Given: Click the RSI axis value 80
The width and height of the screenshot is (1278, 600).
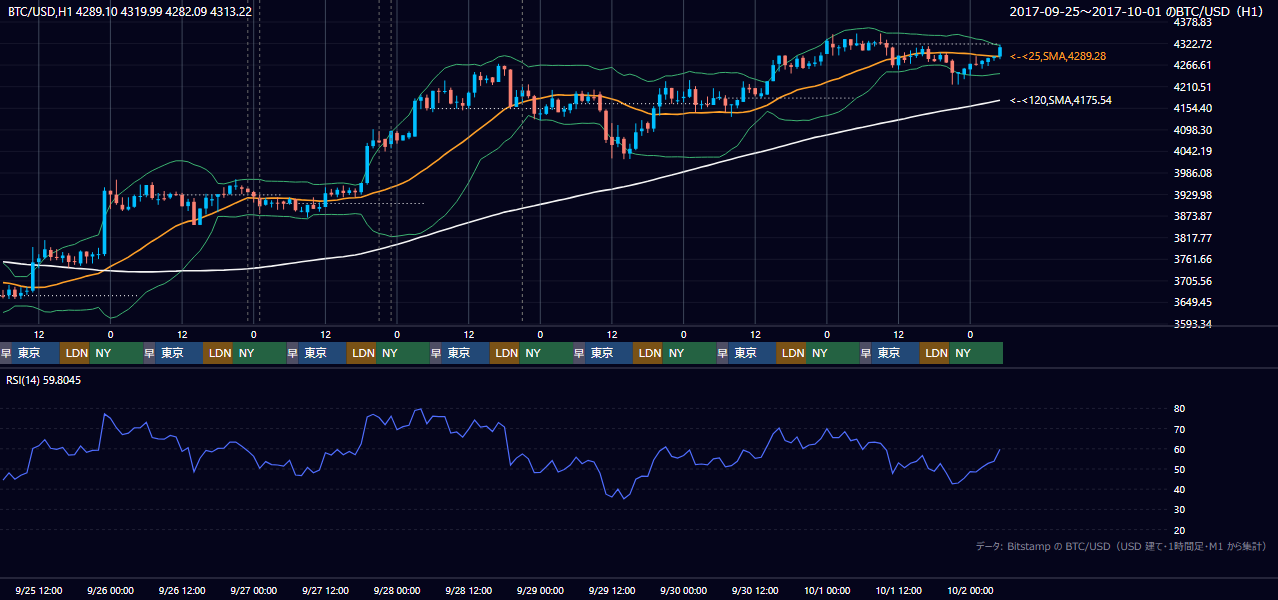Looking at the screenshot, I should click(1179, 409).
